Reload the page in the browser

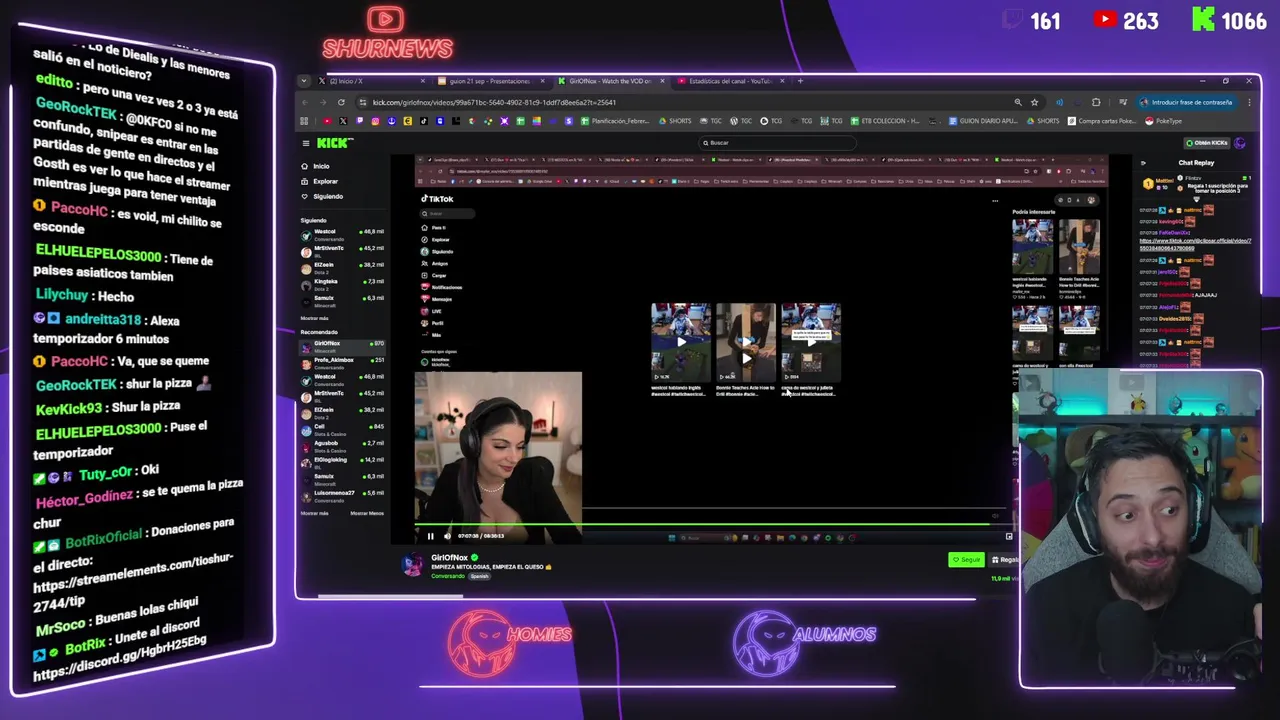(x=341, y=102)
